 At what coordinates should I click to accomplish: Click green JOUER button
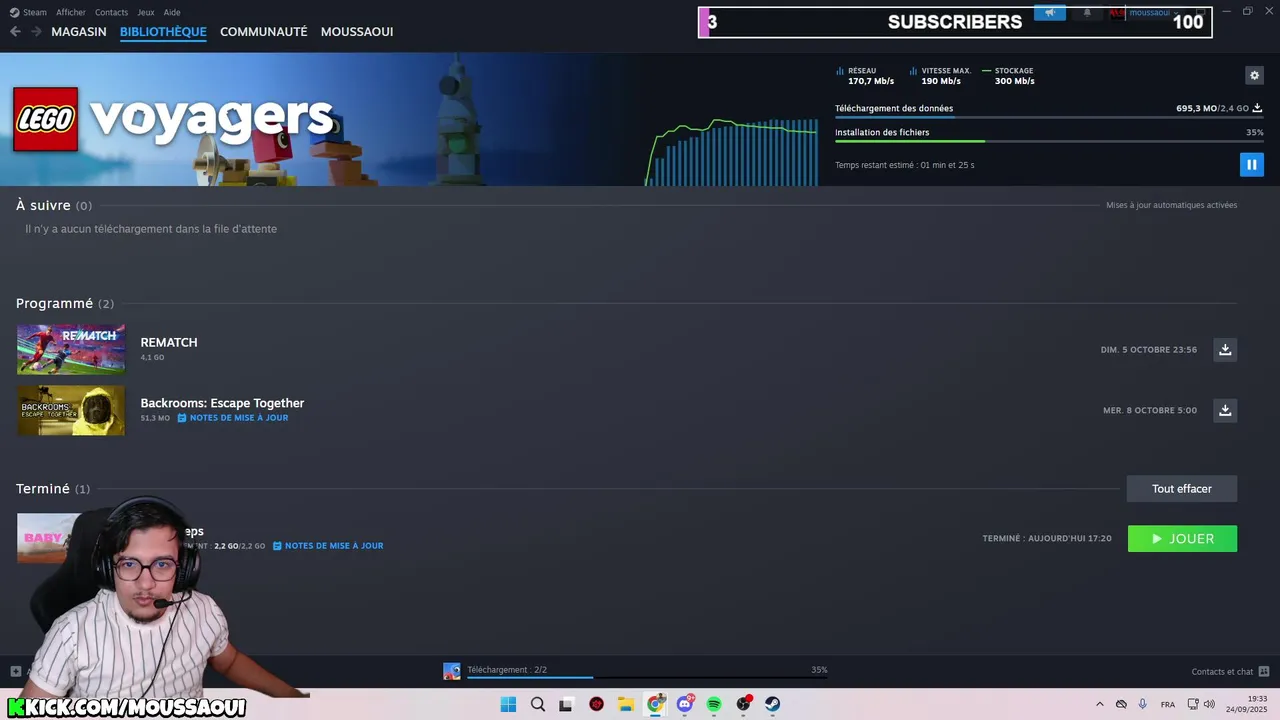[1182, 539]
